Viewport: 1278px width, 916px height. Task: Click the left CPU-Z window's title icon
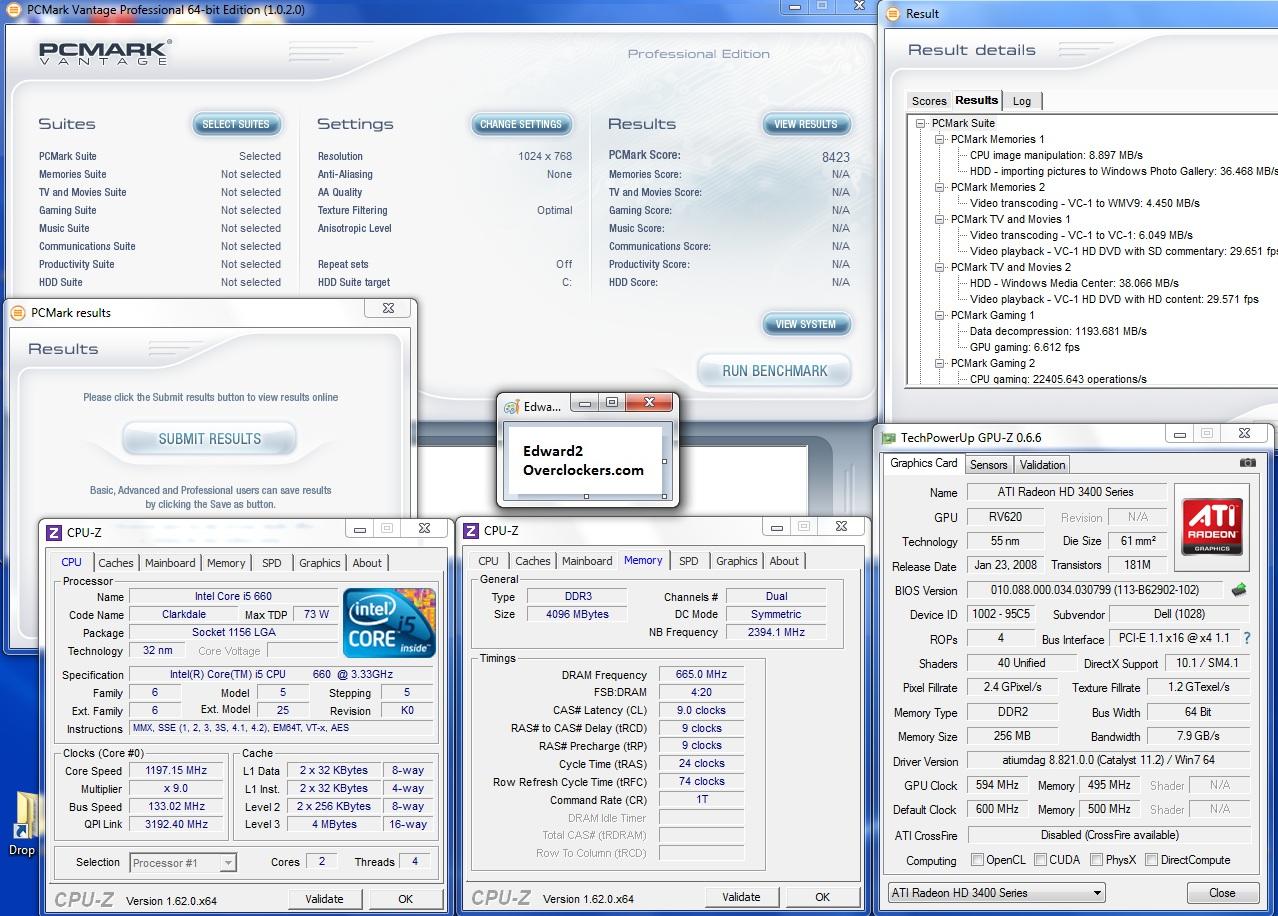pyautogui.click(x=54, y=533)
